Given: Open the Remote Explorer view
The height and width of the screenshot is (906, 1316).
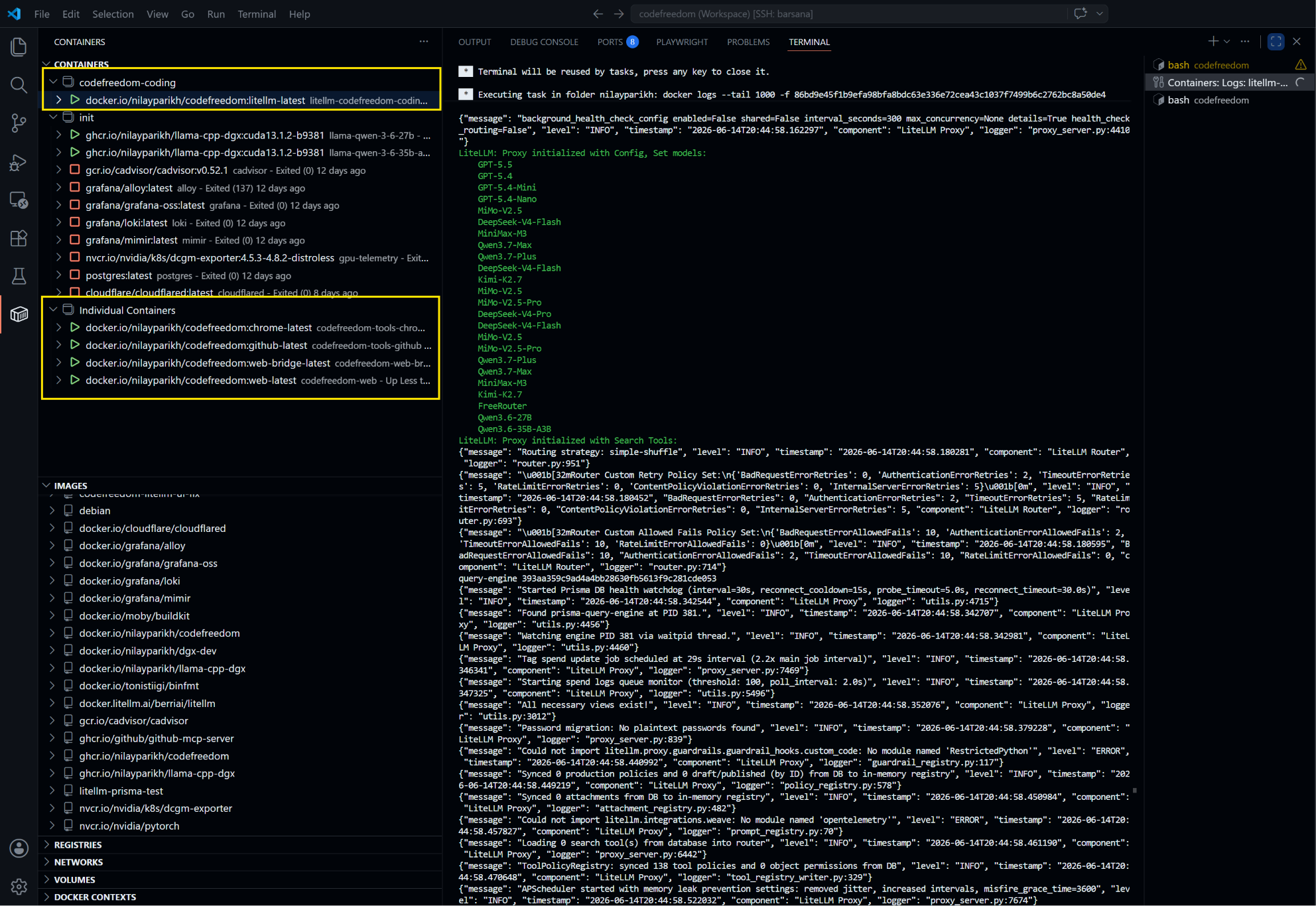Looking at the screenshot, I should point(19,200).
